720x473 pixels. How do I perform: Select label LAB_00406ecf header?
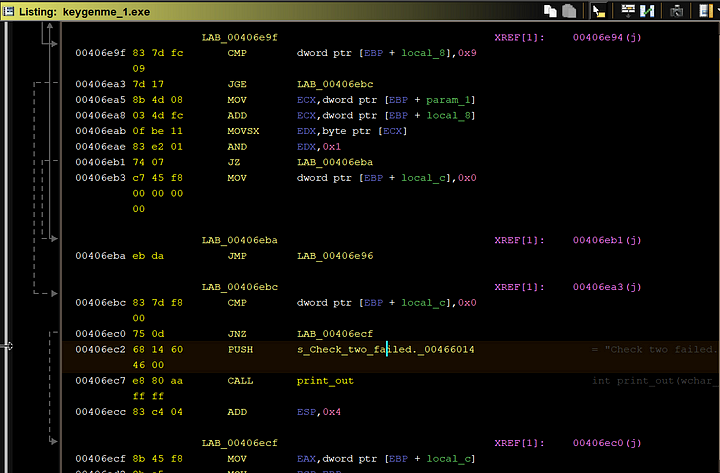(x=239, y=444)
